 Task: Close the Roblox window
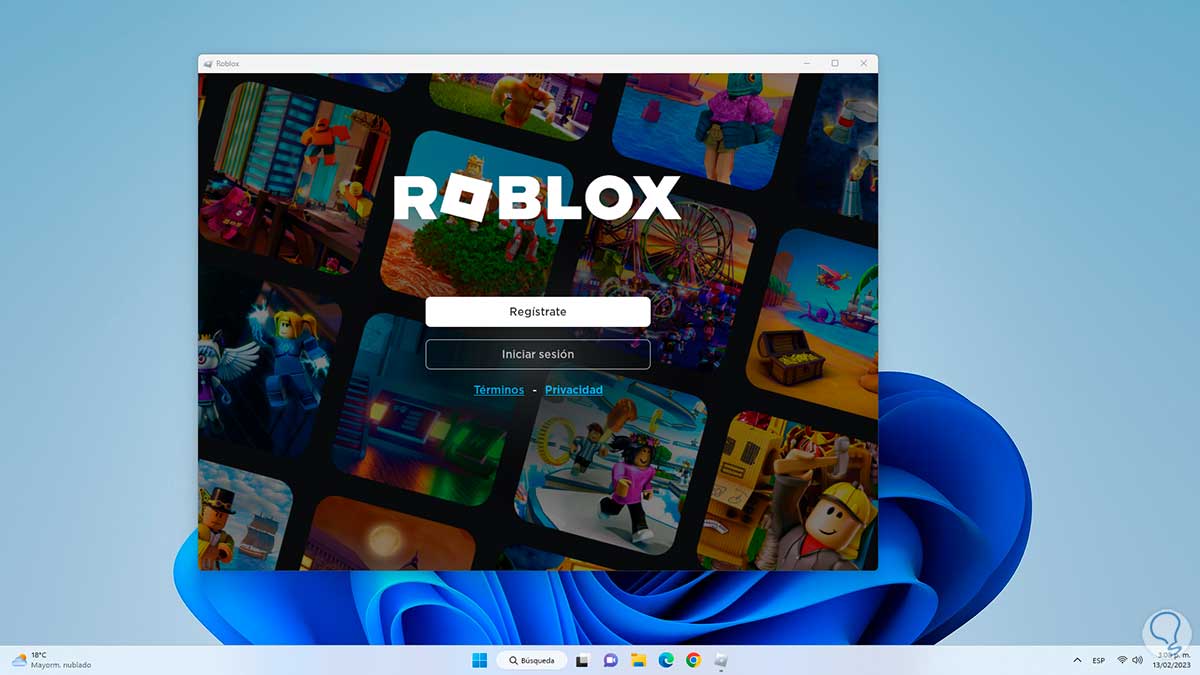pos(864,63)
